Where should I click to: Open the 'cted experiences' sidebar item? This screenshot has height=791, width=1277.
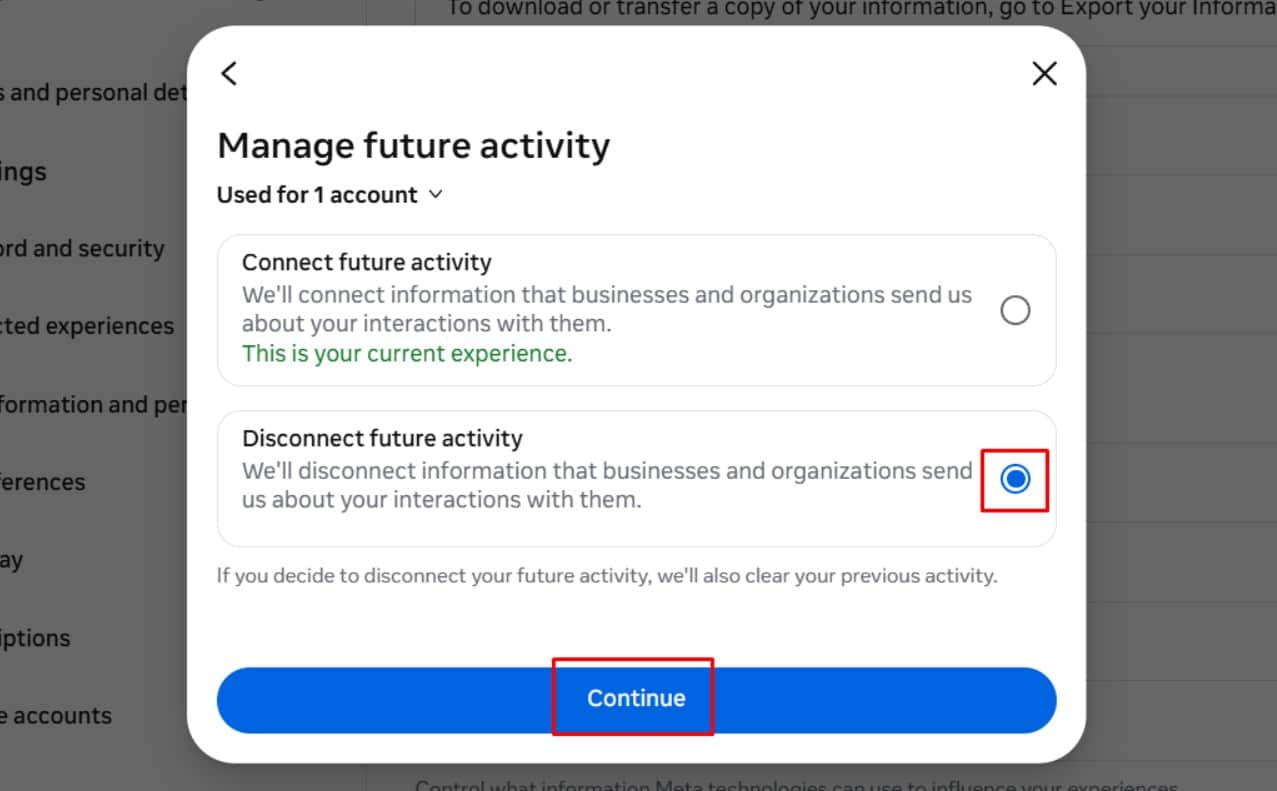tap(87, 326)
